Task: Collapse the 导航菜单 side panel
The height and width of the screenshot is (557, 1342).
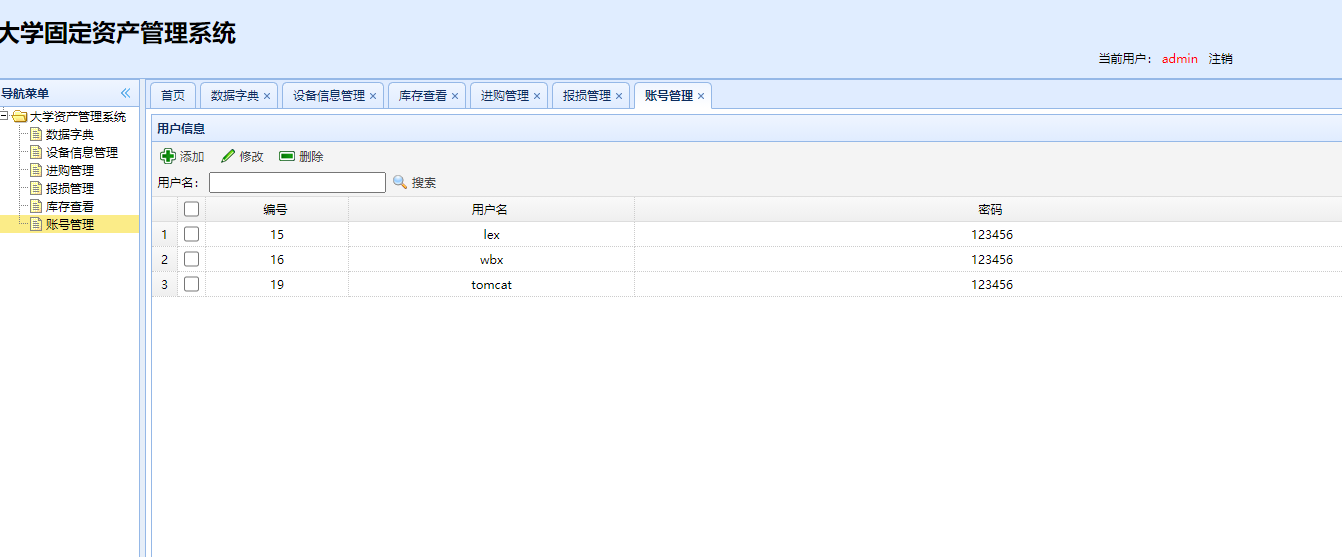Action: coord(125,93)
